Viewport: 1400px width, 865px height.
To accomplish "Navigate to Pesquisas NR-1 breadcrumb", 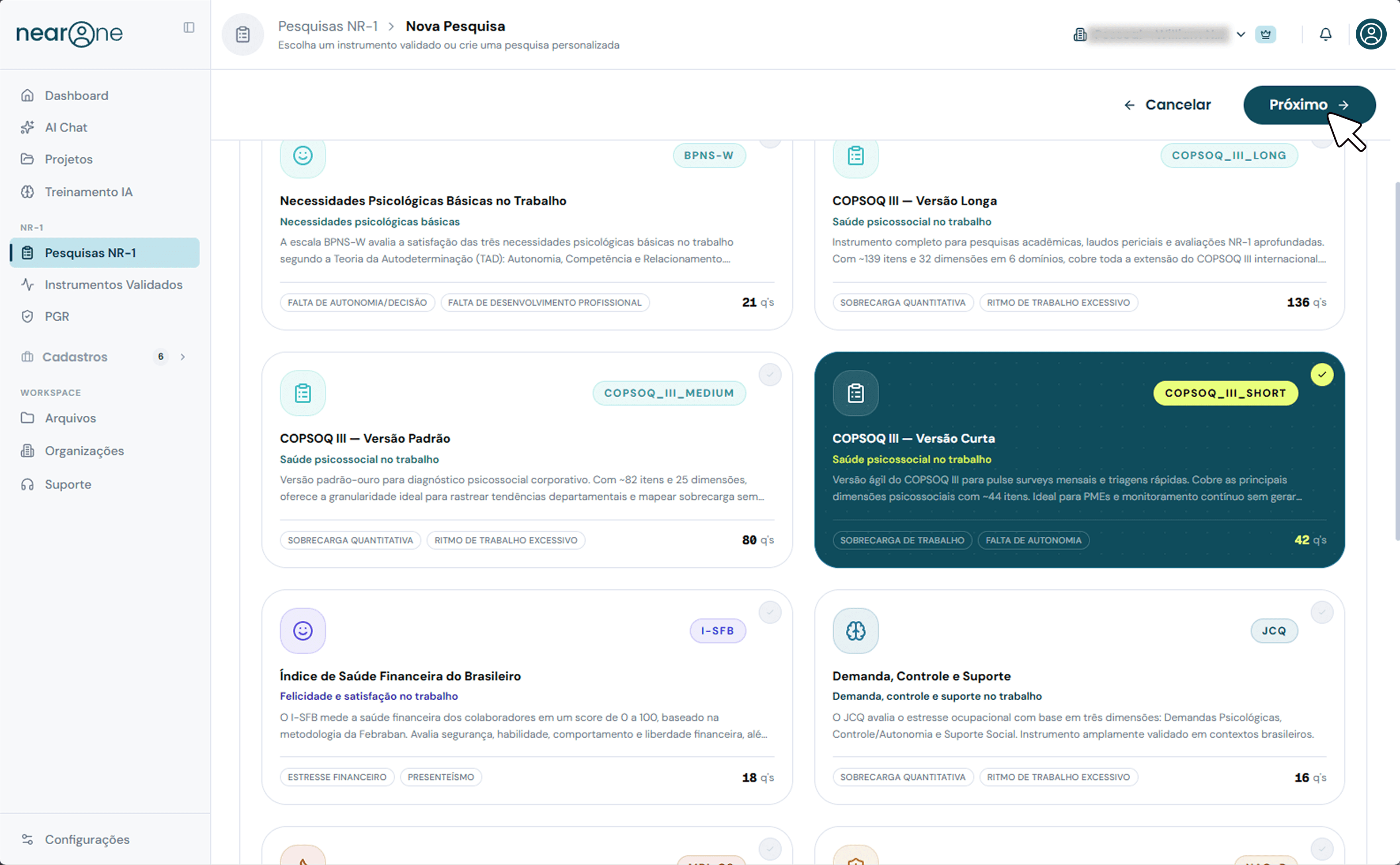I will pos(328,26).
